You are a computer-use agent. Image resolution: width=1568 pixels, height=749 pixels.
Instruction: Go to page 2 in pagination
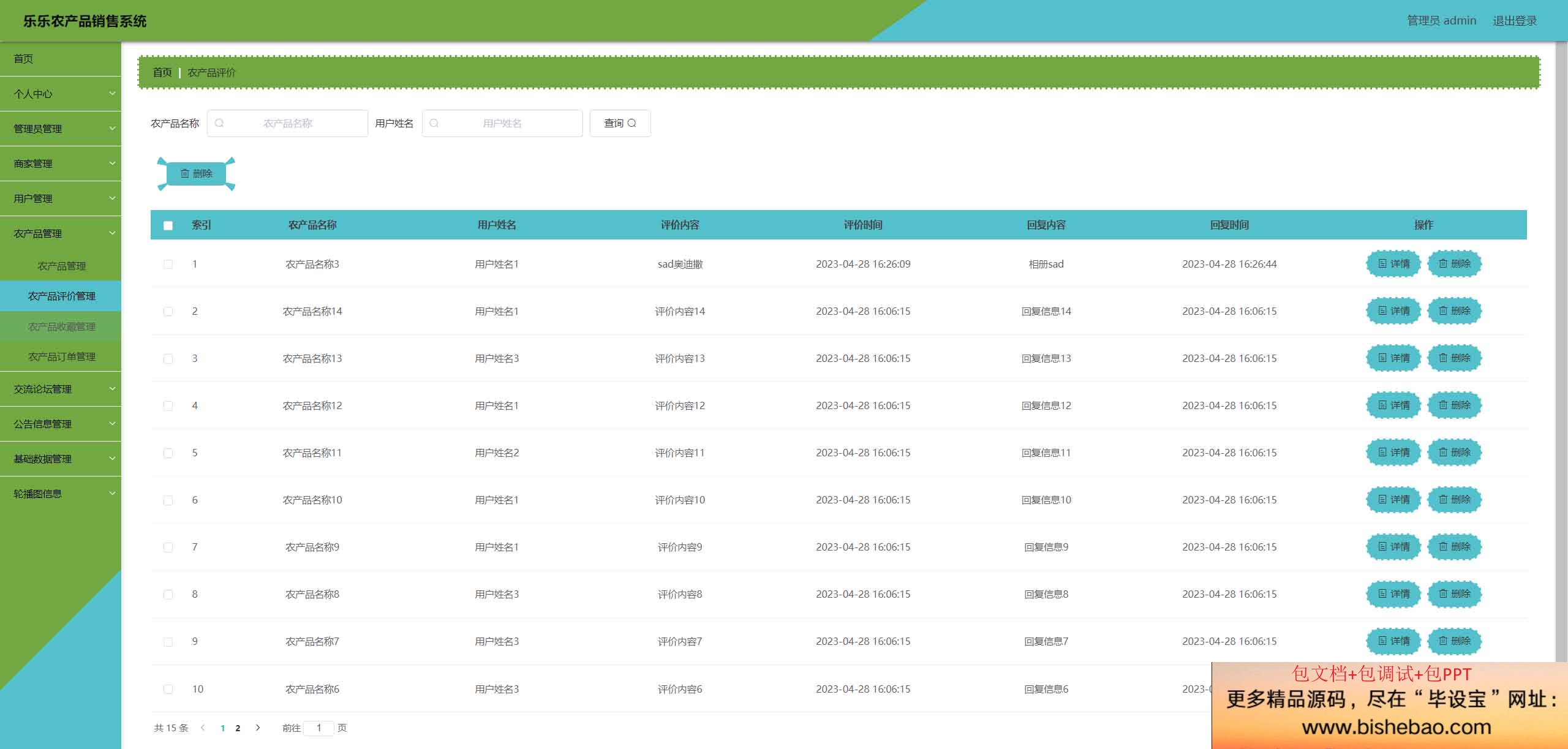coord(238,728)
